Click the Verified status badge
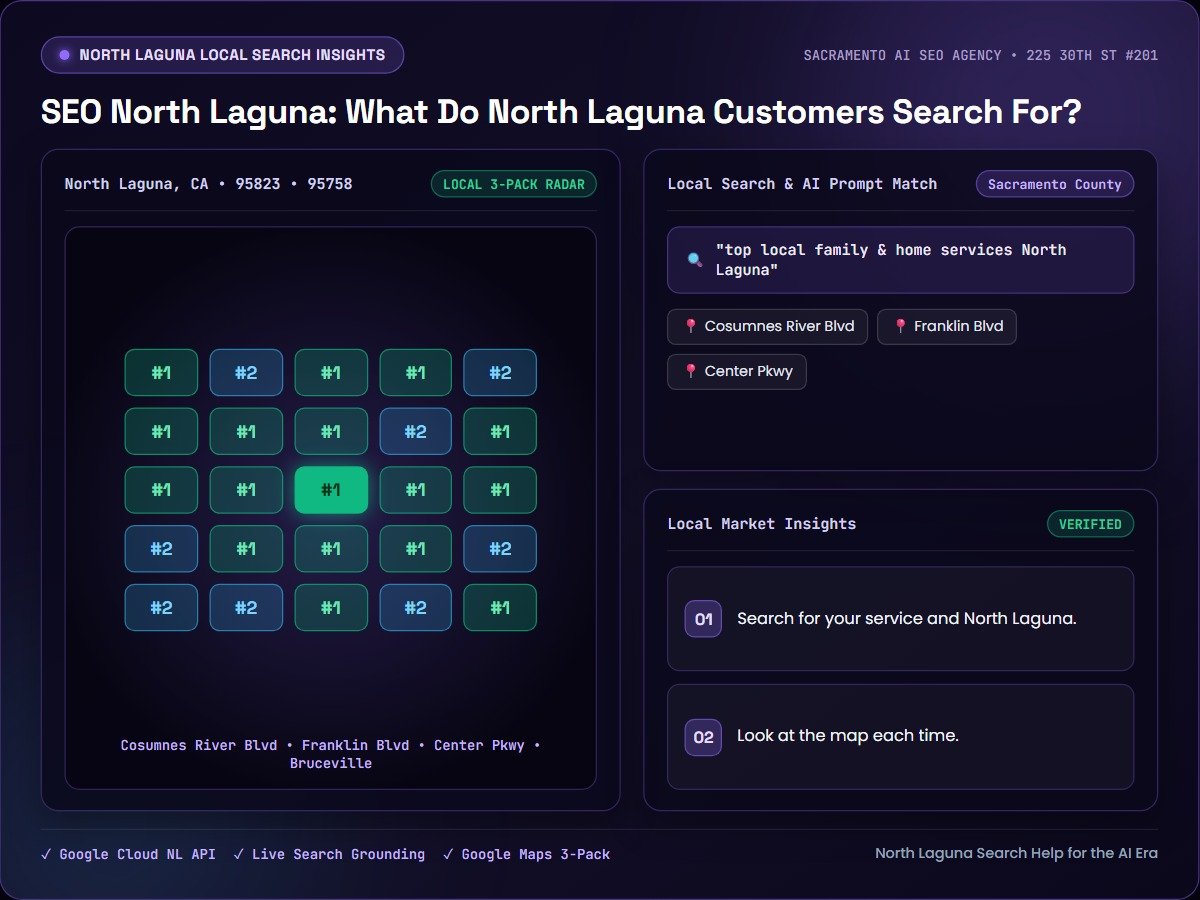This screenshot has height=900, width=1200. coord(1090,524)
